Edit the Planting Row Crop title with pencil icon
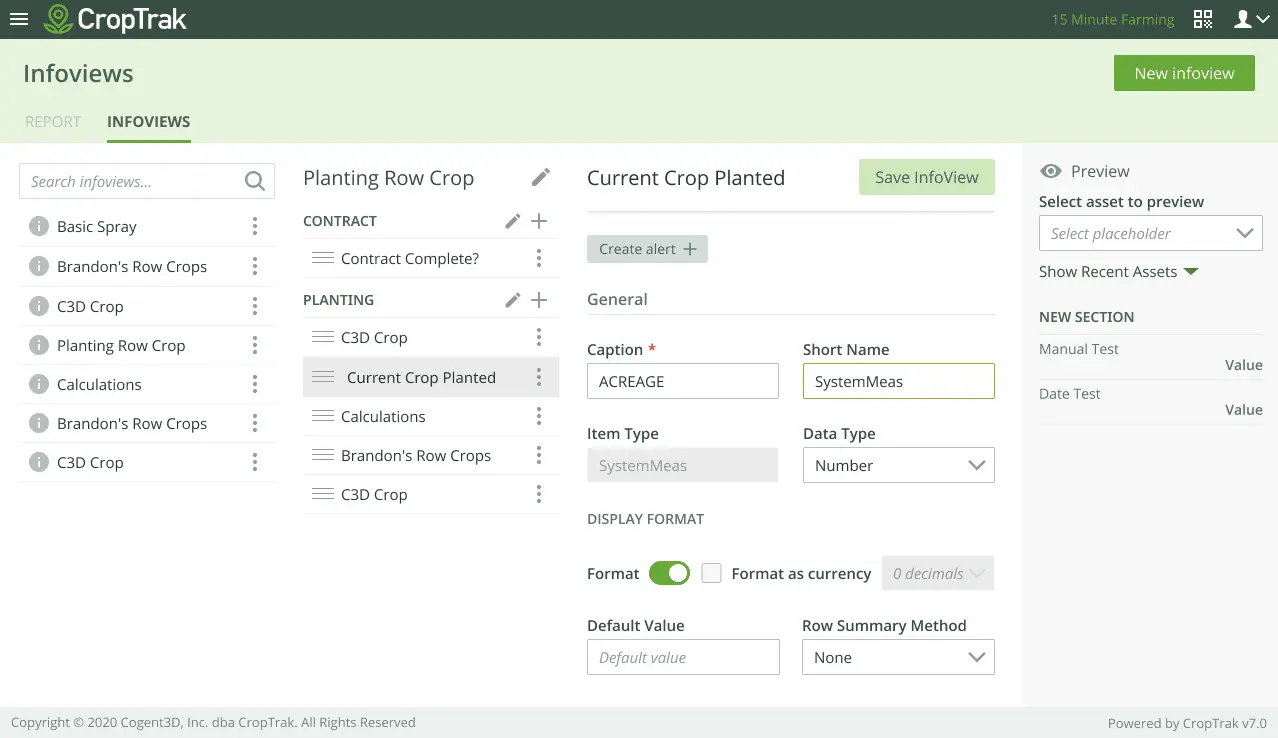 click(x=541, y=177)
